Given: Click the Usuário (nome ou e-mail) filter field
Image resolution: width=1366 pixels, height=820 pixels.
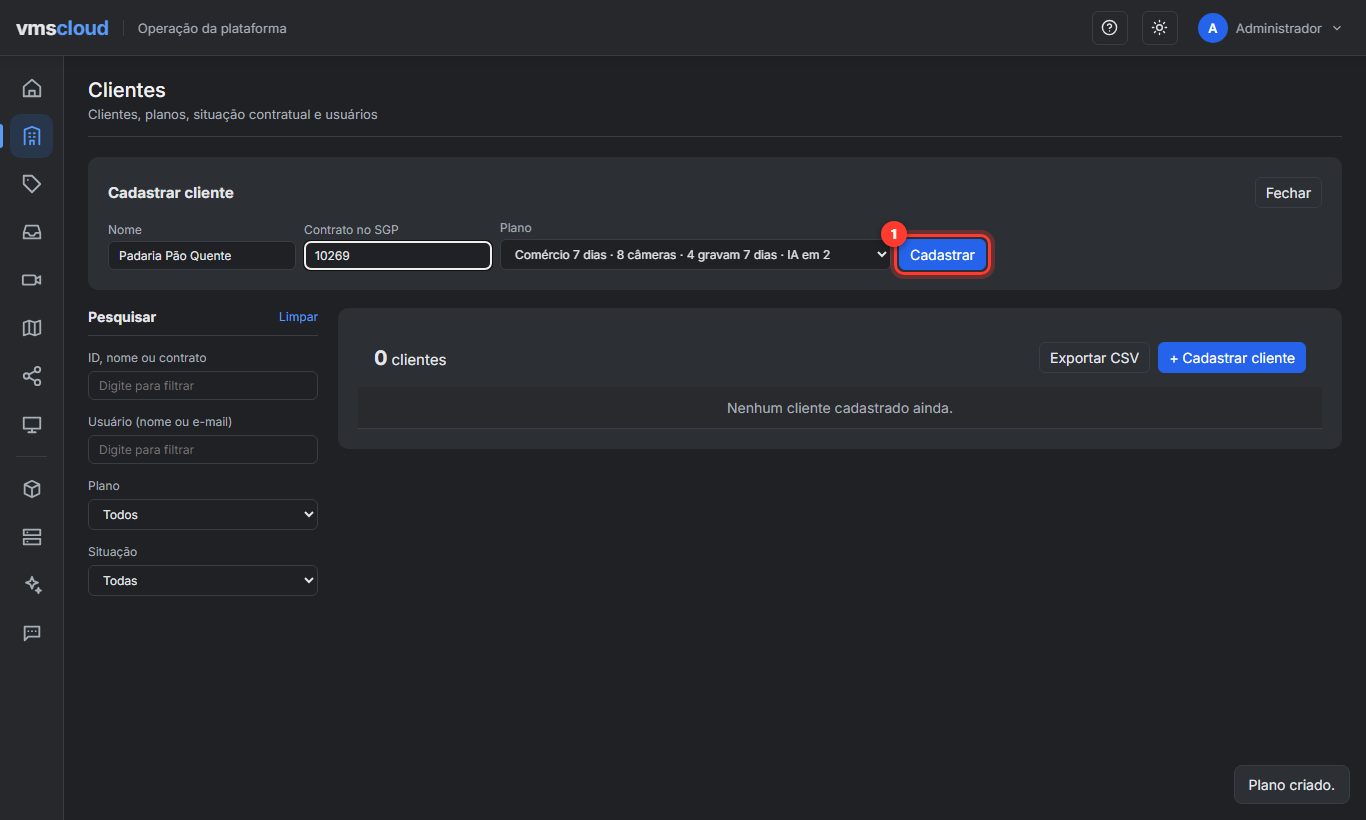Looking at the screenshot, I should coord(203,450).
